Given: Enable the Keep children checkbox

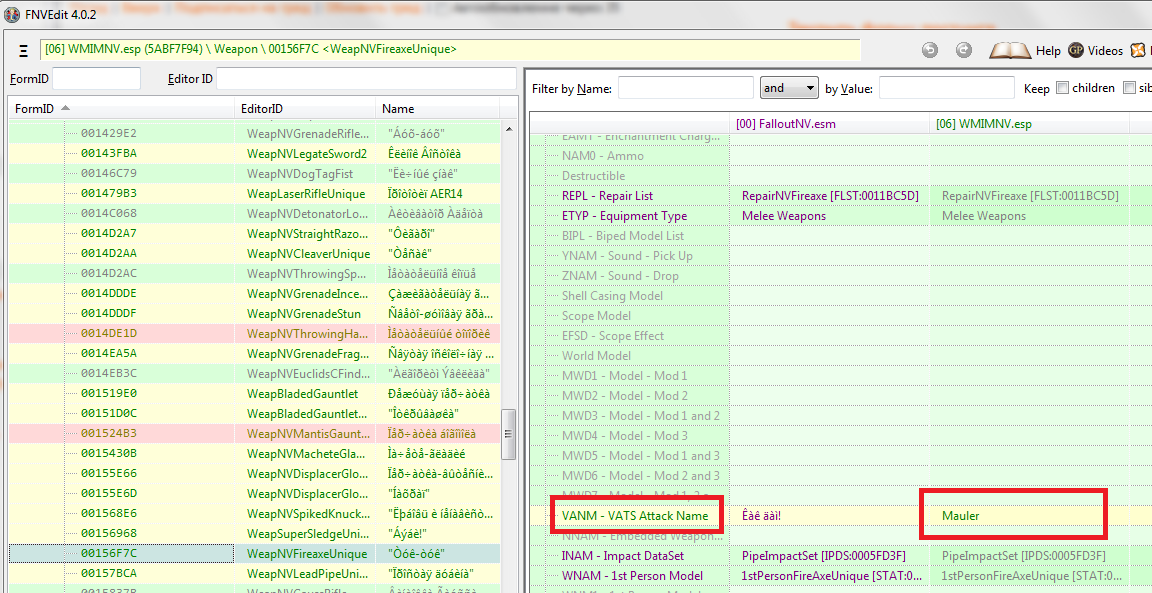Looking at the screenshot, I should pos(1062,88).
